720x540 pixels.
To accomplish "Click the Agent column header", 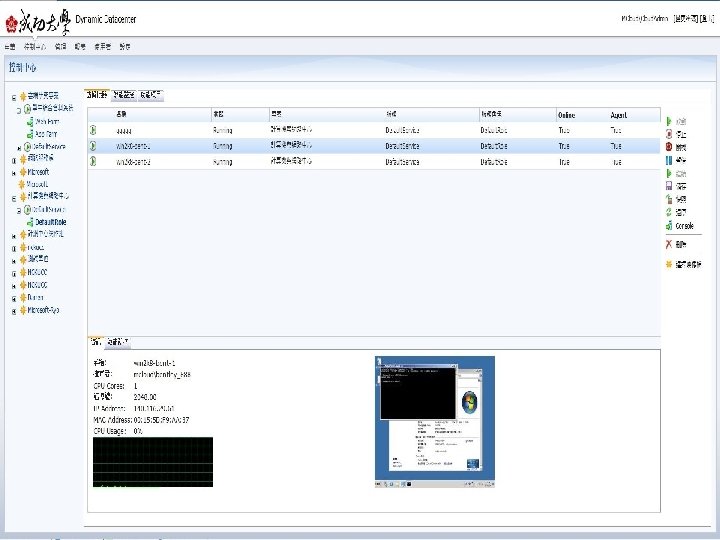I will point(619,115).
